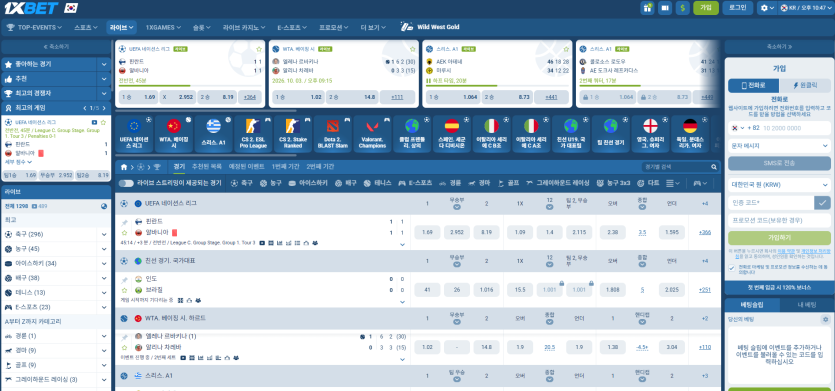Open the 문자 메시지 dropdown in signup

click(x=779, y=145)
